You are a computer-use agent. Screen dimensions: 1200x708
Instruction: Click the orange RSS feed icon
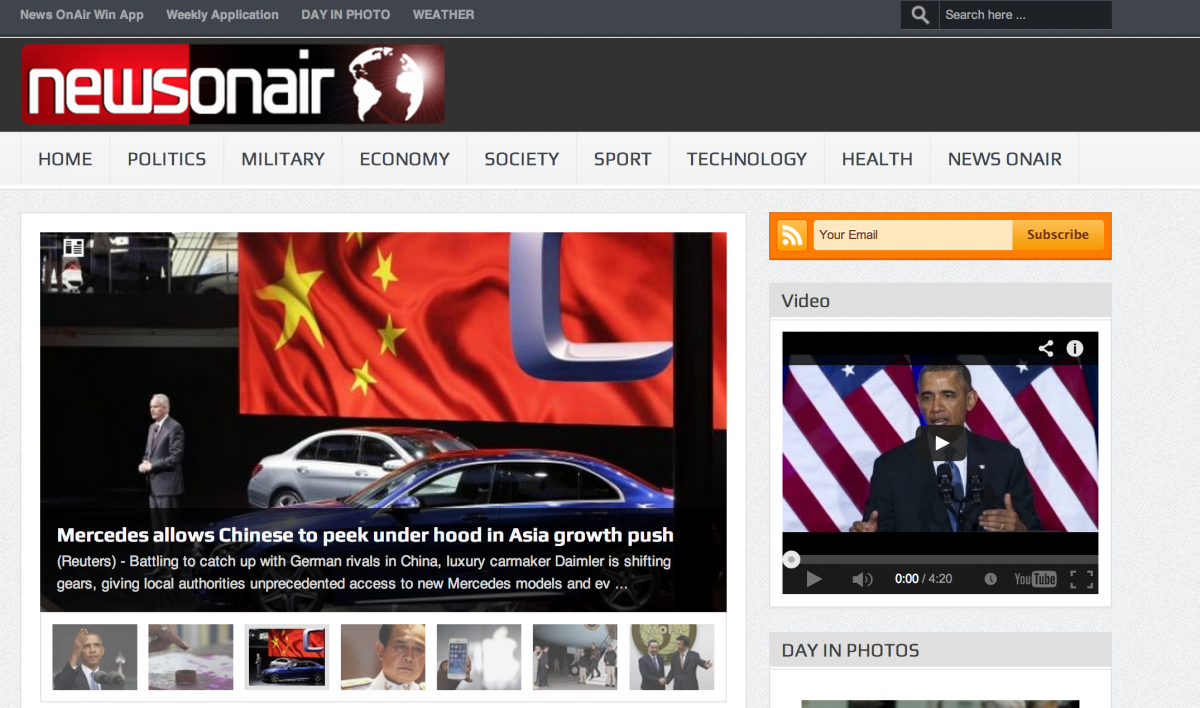pyautogui.click(x=792, y=235)
